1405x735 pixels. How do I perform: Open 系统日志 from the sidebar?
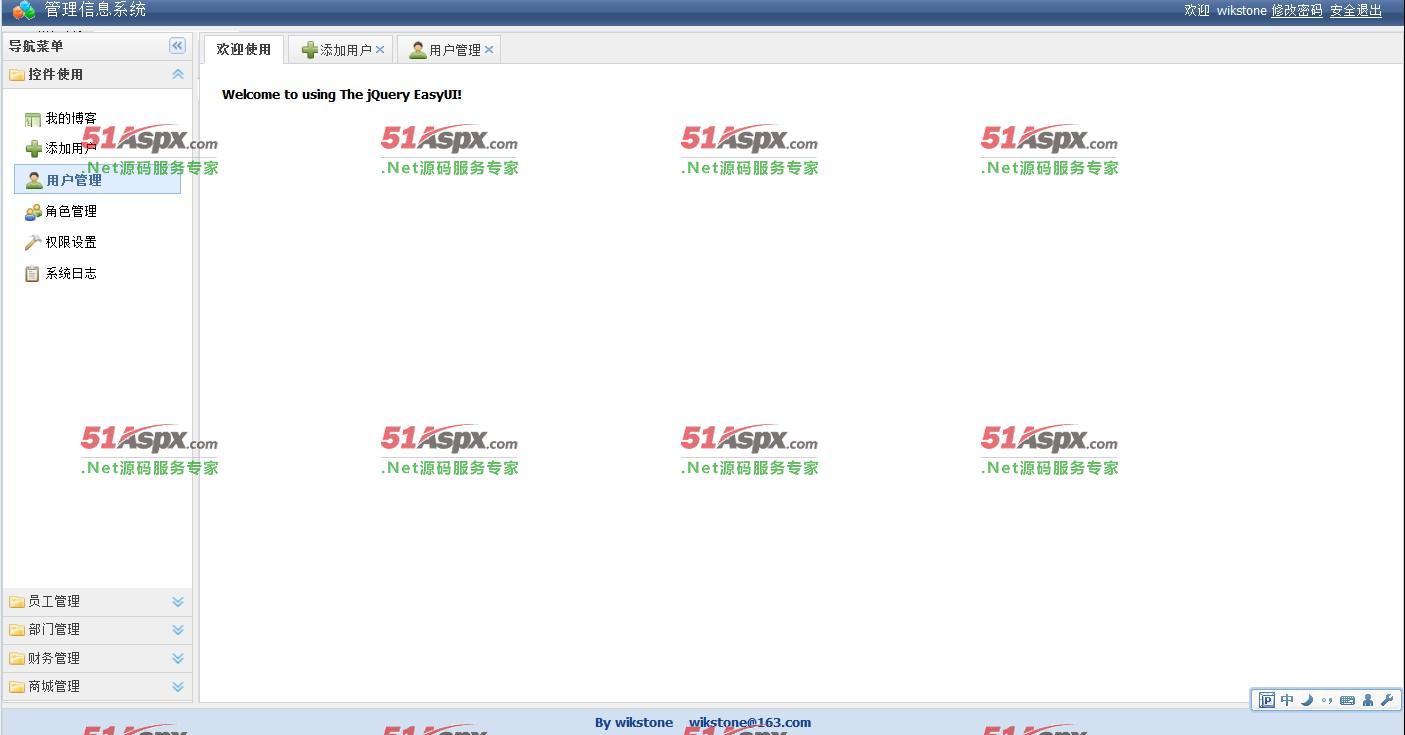point(71,274)
